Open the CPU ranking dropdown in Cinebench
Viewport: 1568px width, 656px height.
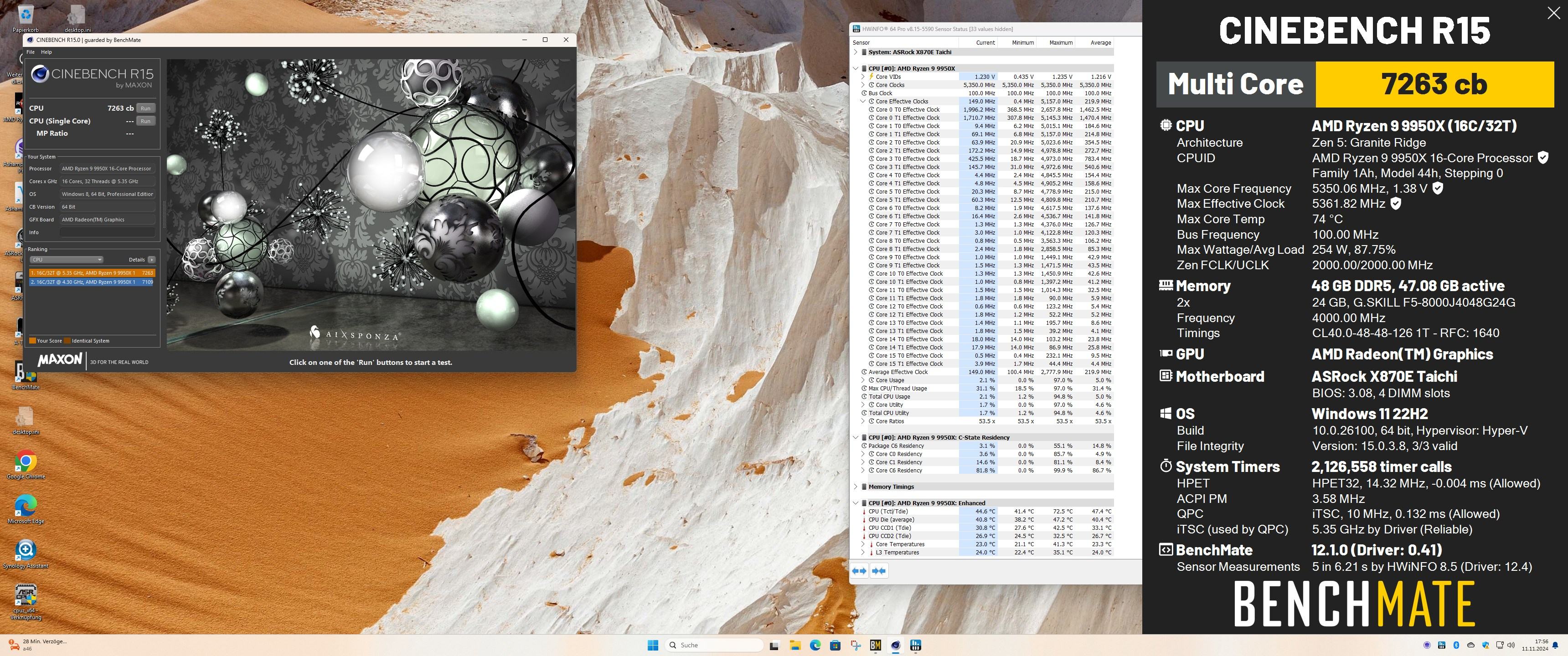[67, 260]
